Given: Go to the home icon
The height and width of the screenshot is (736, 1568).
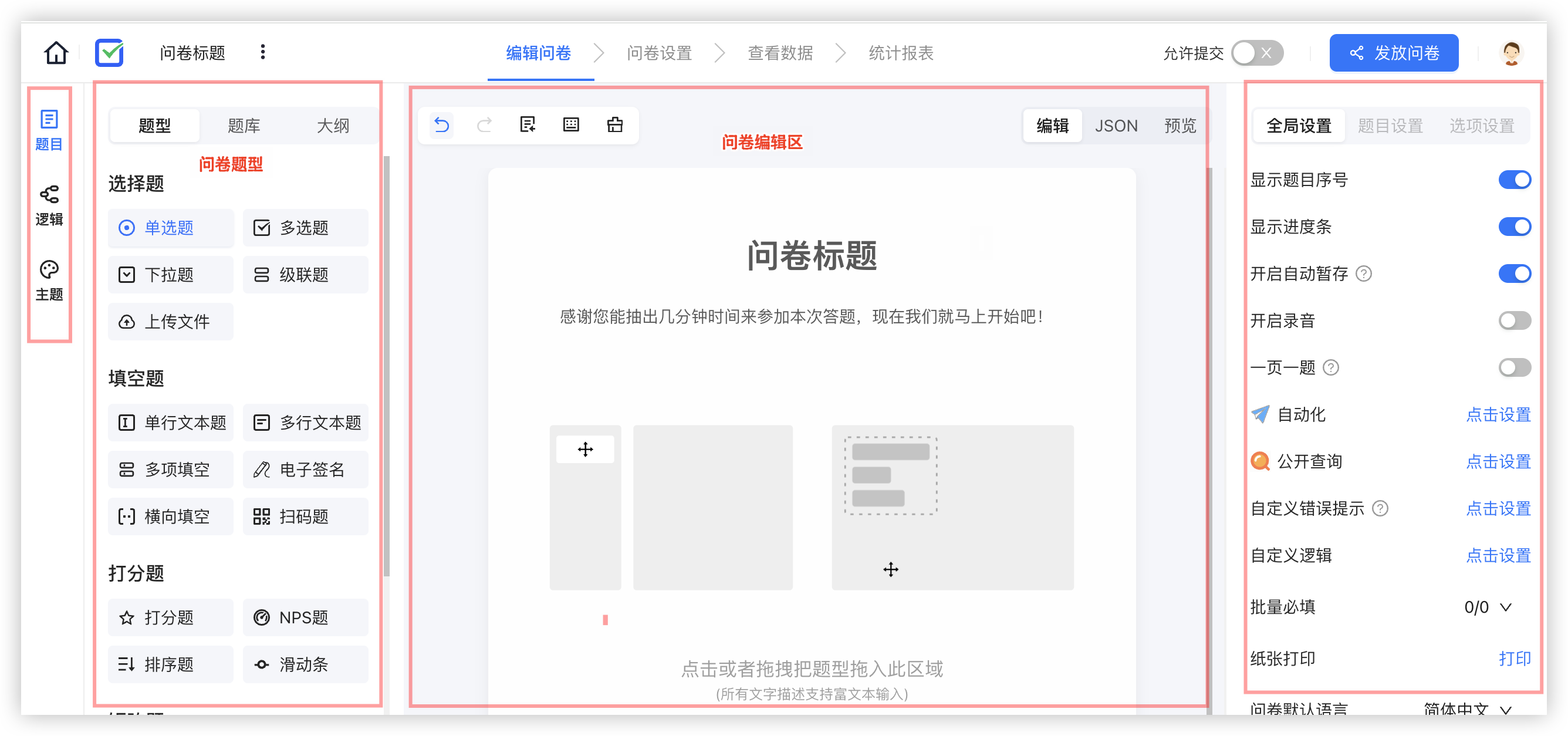Looking at the screenshot, I should point(56,53).
